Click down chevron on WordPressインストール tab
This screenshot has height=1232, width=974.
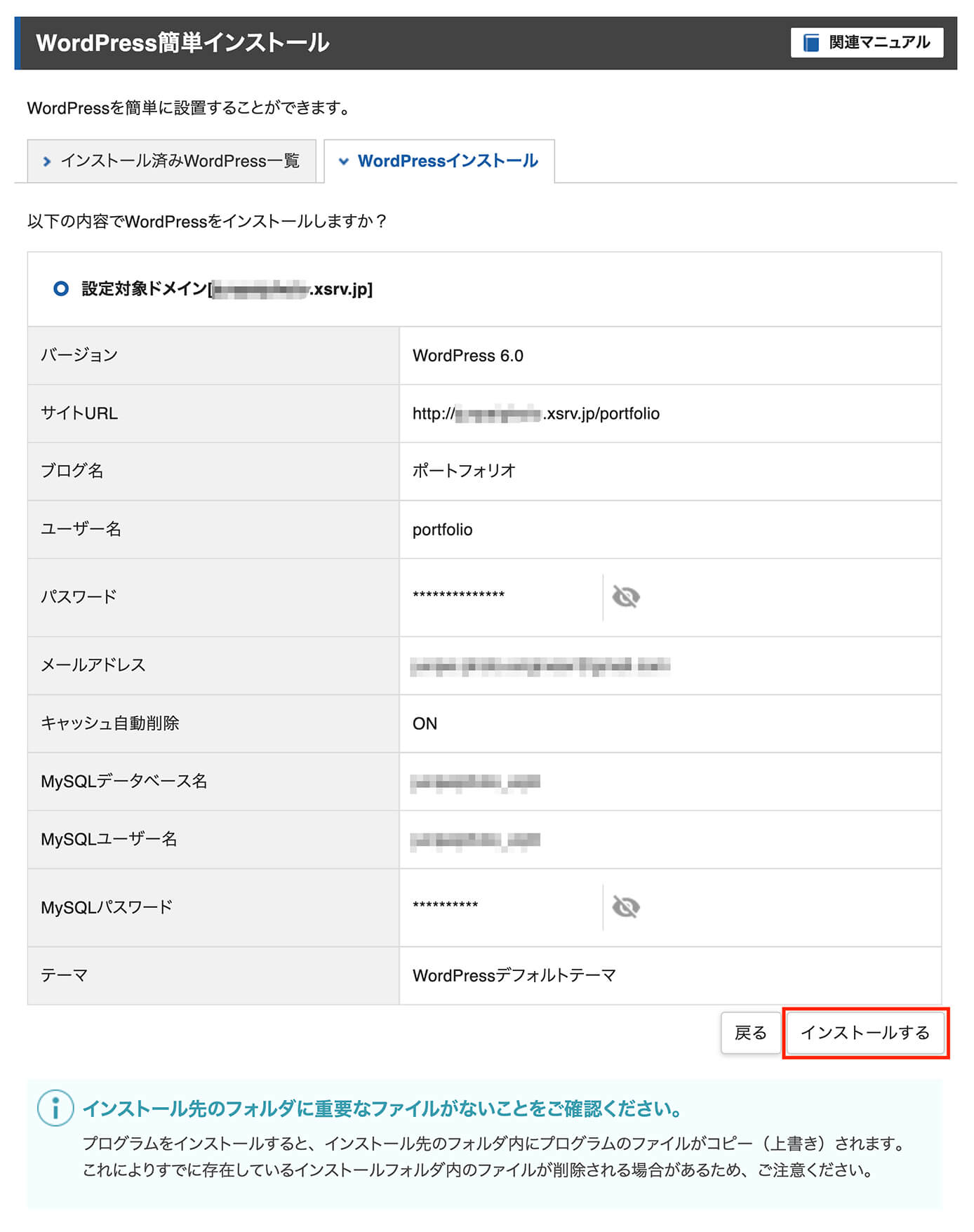pyautogui.click(x=343, y=161)
